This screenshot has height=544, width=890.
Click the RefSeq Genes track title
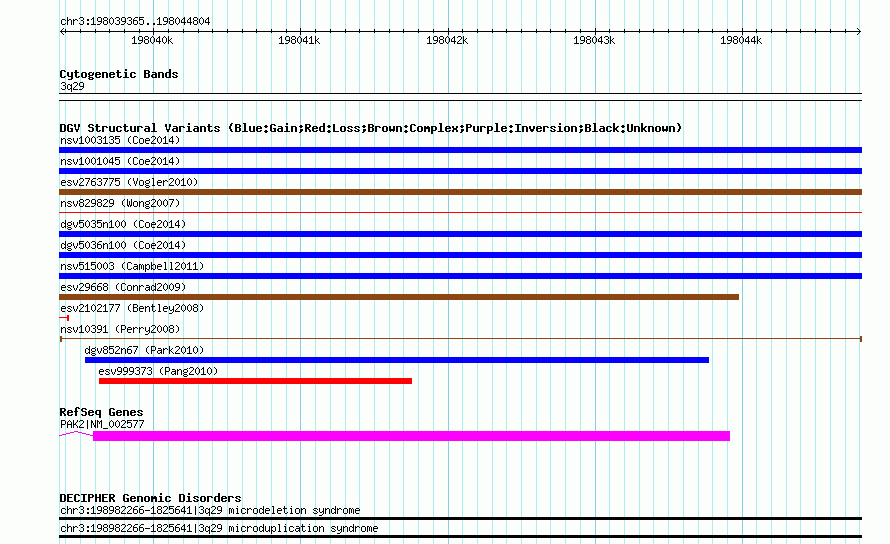pos(101,412)
